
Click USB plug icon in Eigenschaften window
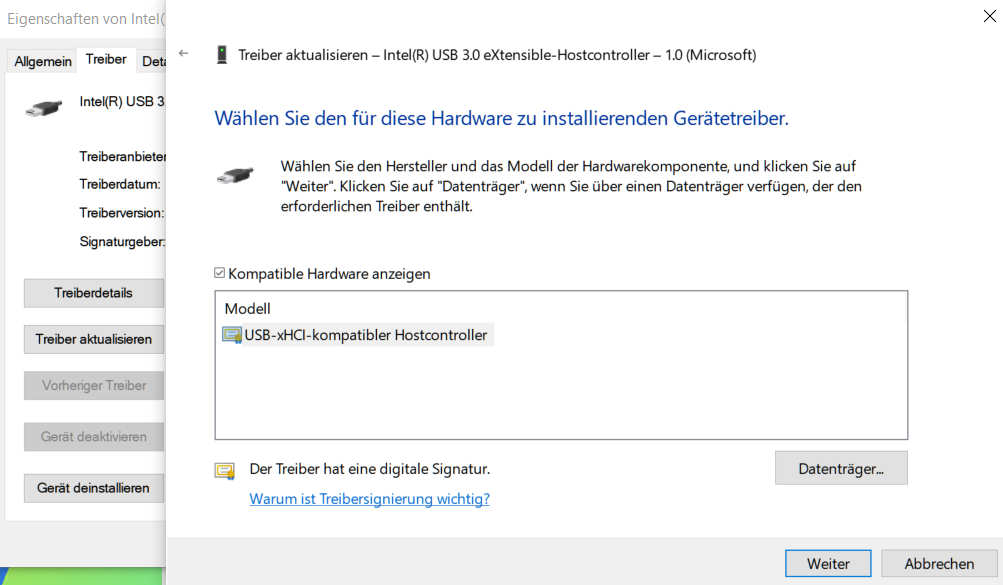click(x=43, y=108)
